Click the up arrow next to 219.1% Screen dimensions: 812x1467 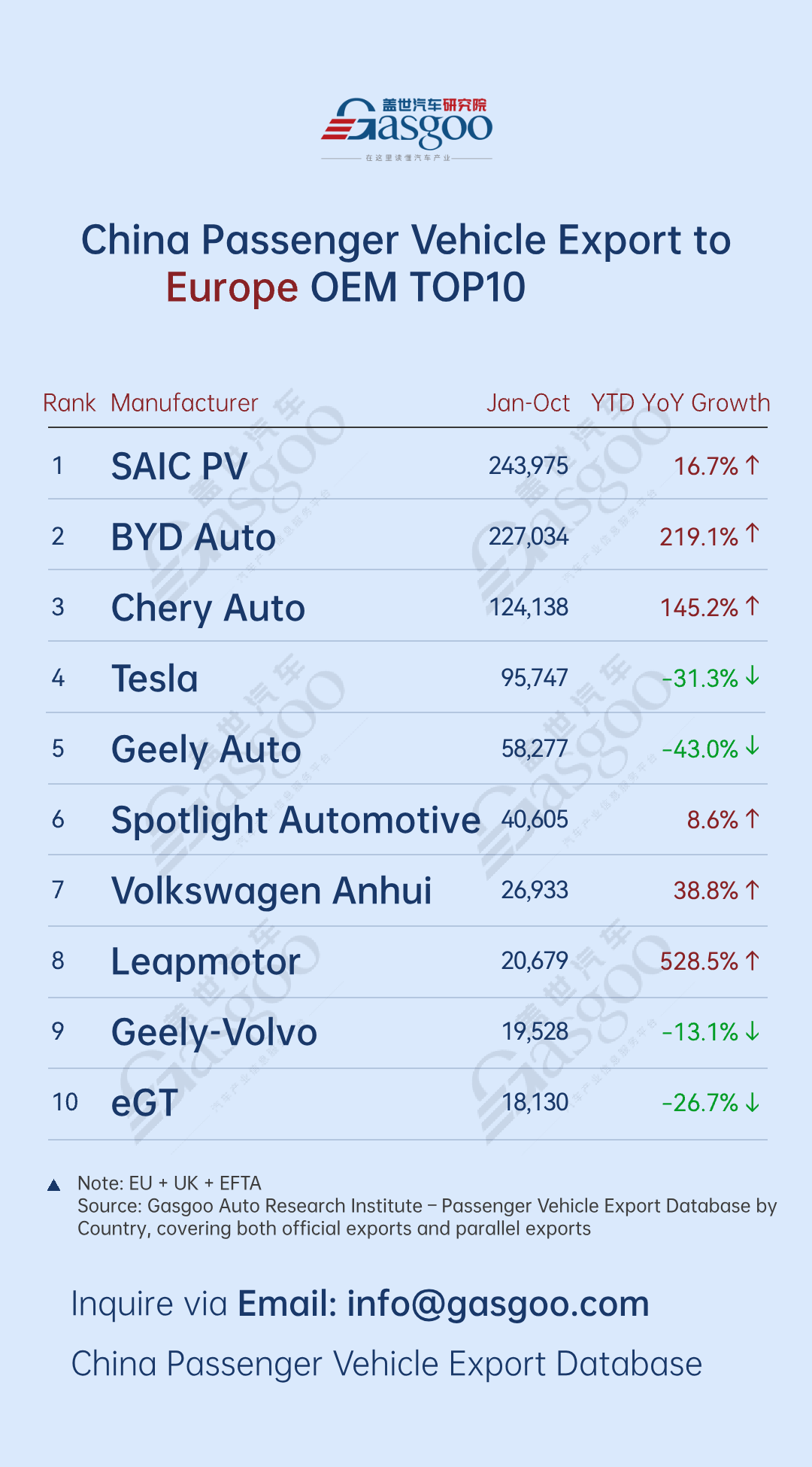(x=753, y=534)
